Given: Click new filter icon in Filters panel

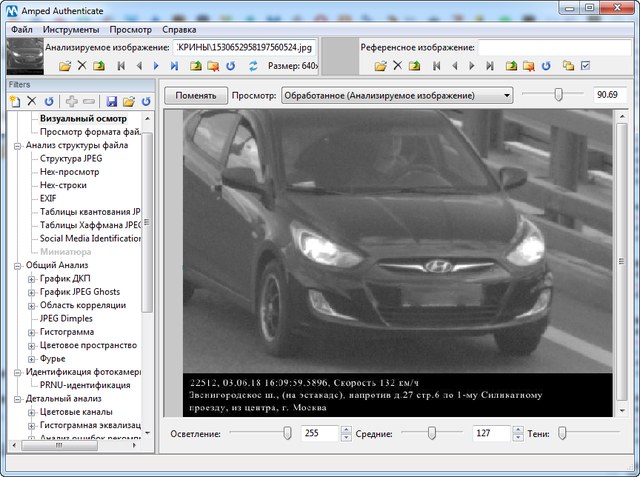Looking at the screenshot, I should (x=14, y=102).
